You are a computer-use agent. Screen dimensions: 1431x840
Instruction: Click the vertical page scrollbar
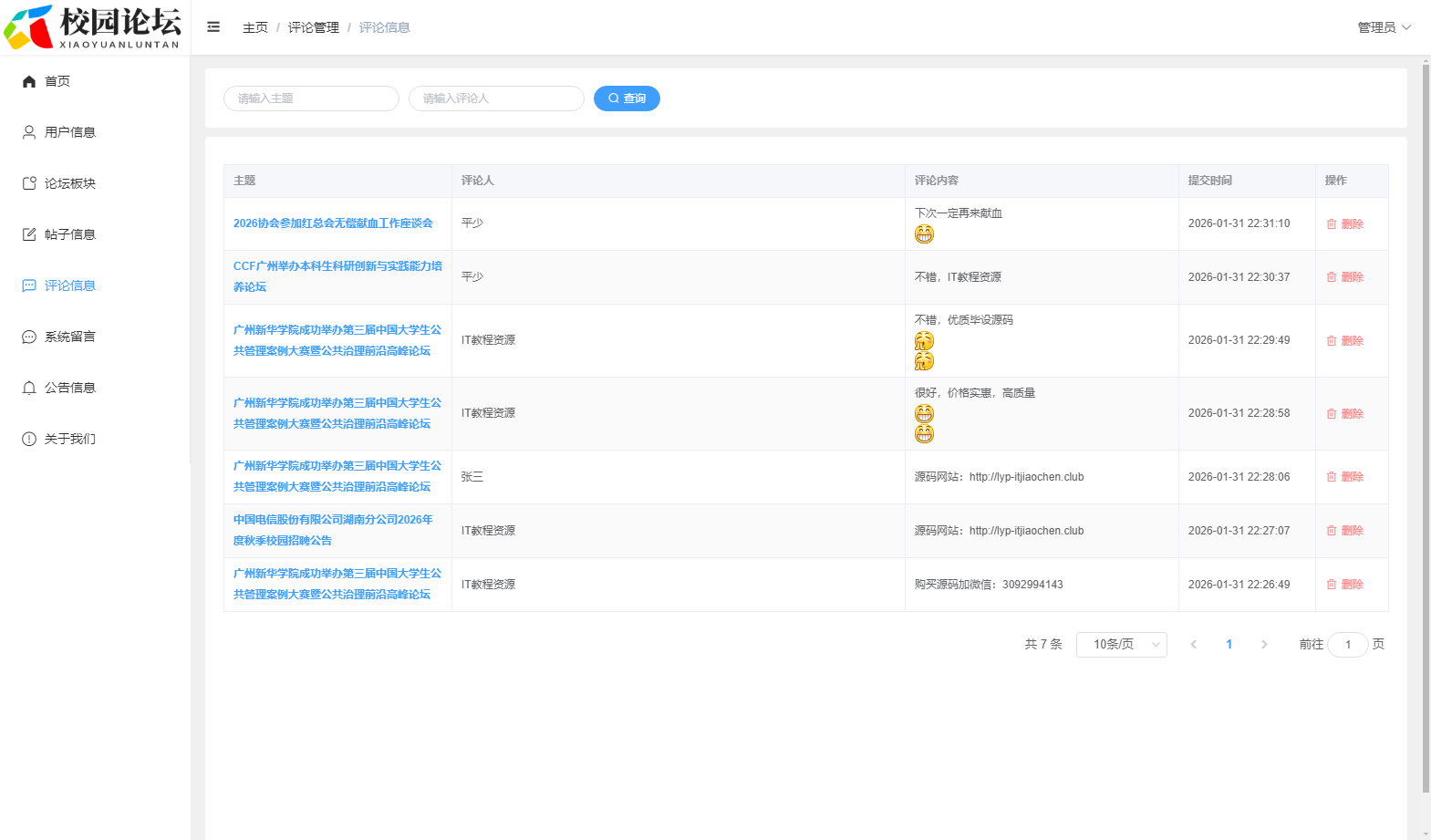tap(1426, 427)
